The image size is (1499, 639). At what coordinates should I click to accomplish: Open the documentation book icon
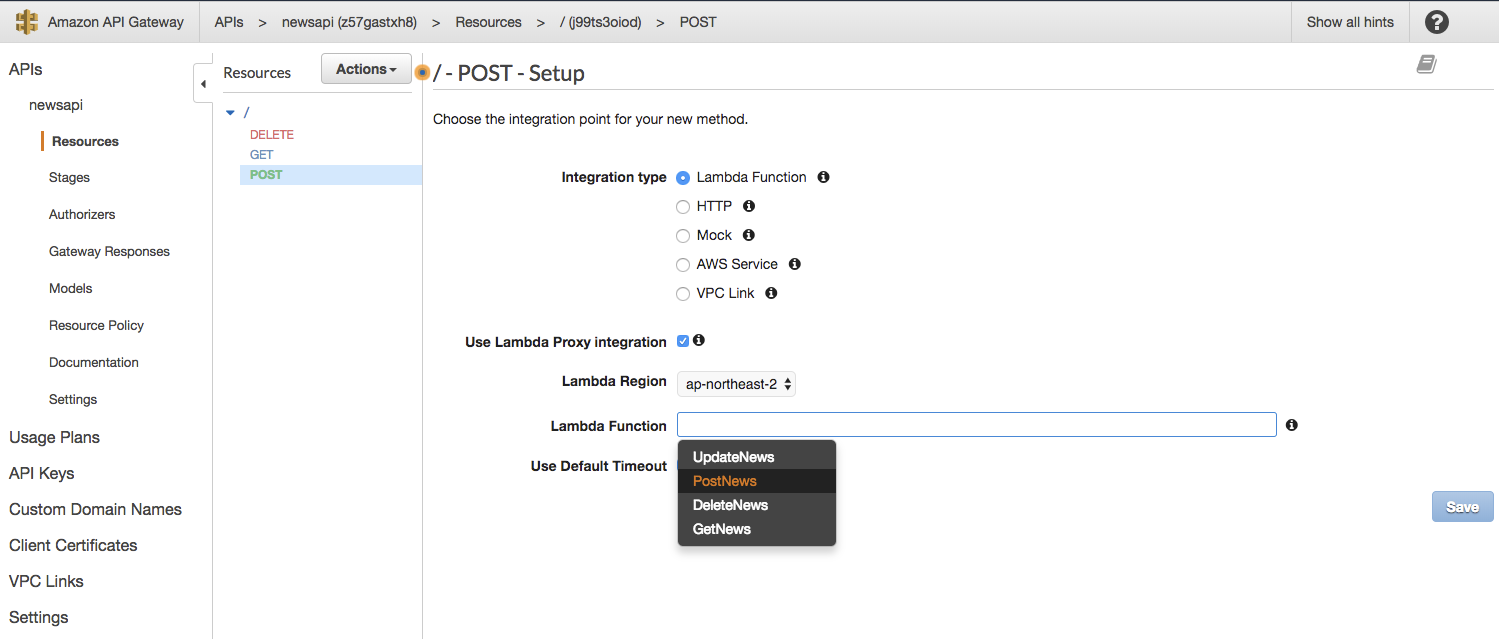pyautogui.click(x=1426, y=64)
